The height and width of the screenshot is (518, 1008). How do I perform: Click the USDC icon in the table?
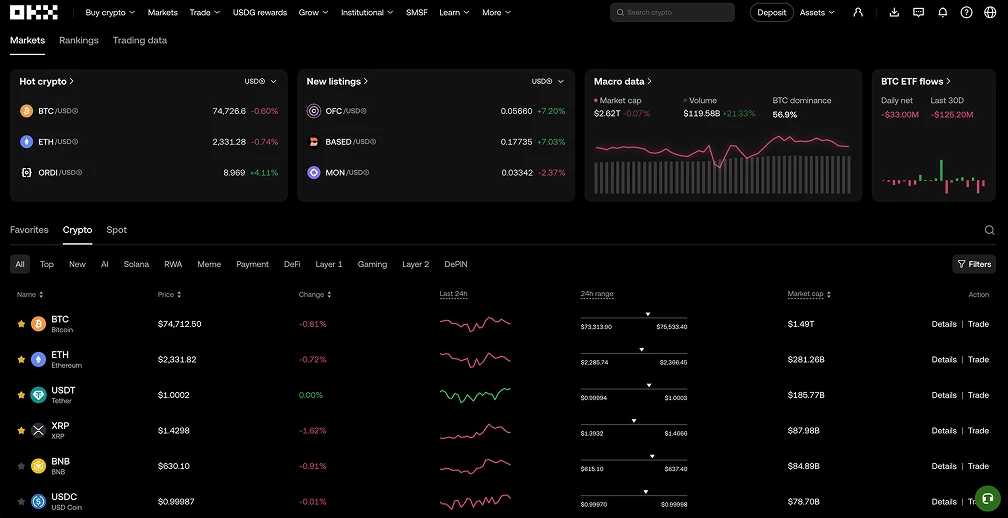(x=39, y=501)
